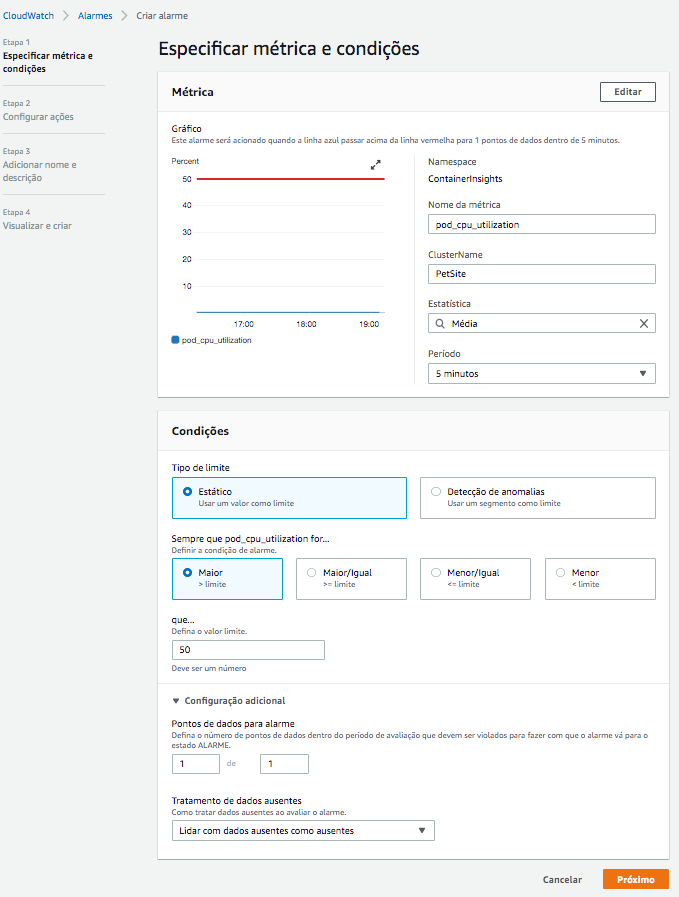Choose the Maior/Igual condition

(x=351, y=579)
